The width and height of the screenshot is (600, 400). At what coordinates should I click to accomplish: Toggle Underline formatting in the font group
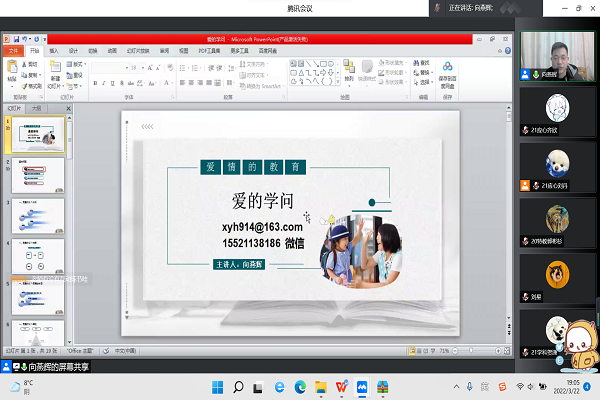115,84
